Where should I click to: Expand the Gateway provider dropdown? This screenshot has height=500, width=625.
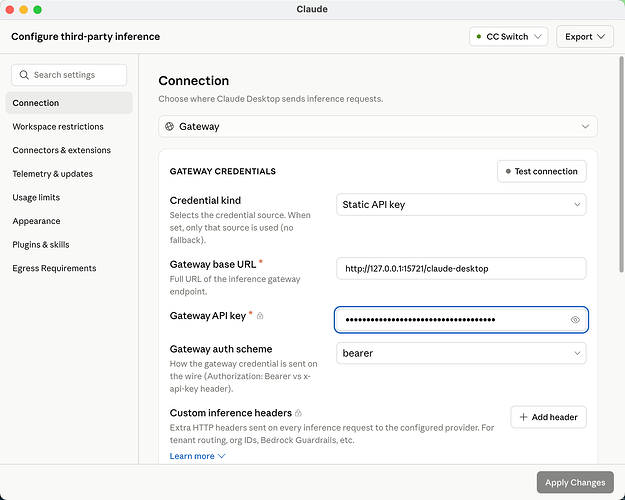378,126
